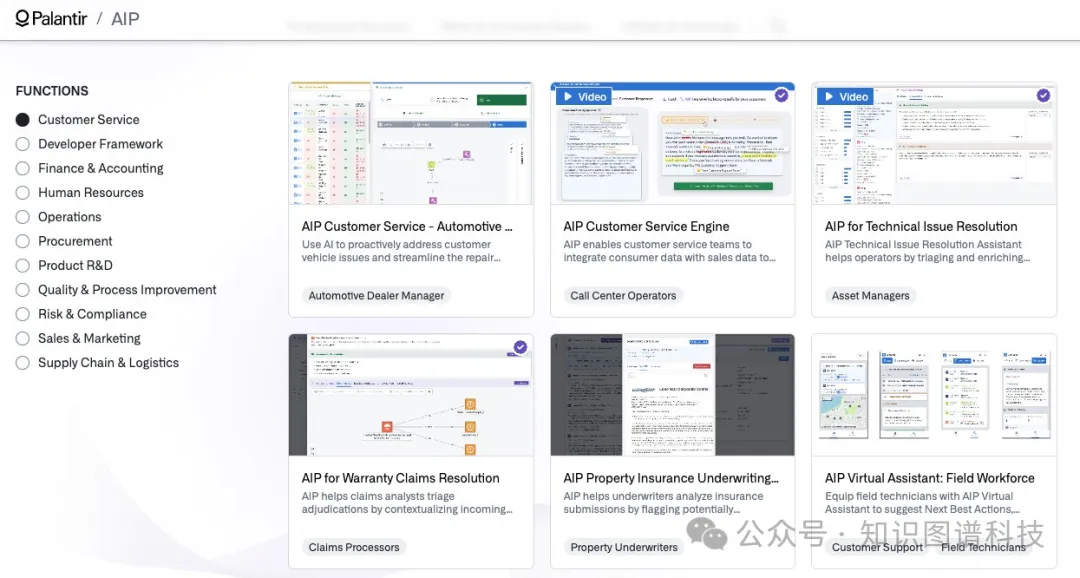Select Quality & Process Improvement filter
This screenshot has height=578, width=1080.
[x=23, y=290]
